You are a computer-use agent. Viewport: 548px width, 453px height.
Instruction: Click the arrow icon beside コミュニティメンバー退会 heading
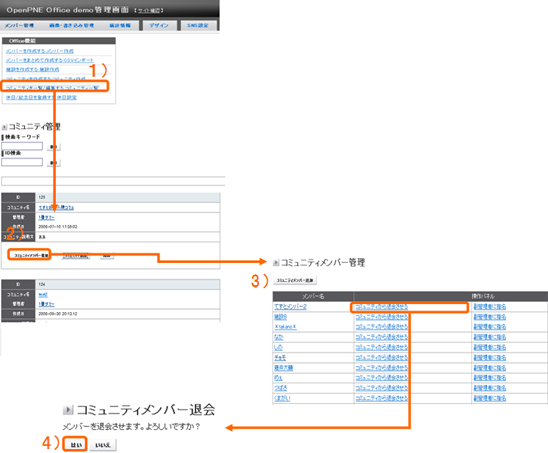pos(68,410)
